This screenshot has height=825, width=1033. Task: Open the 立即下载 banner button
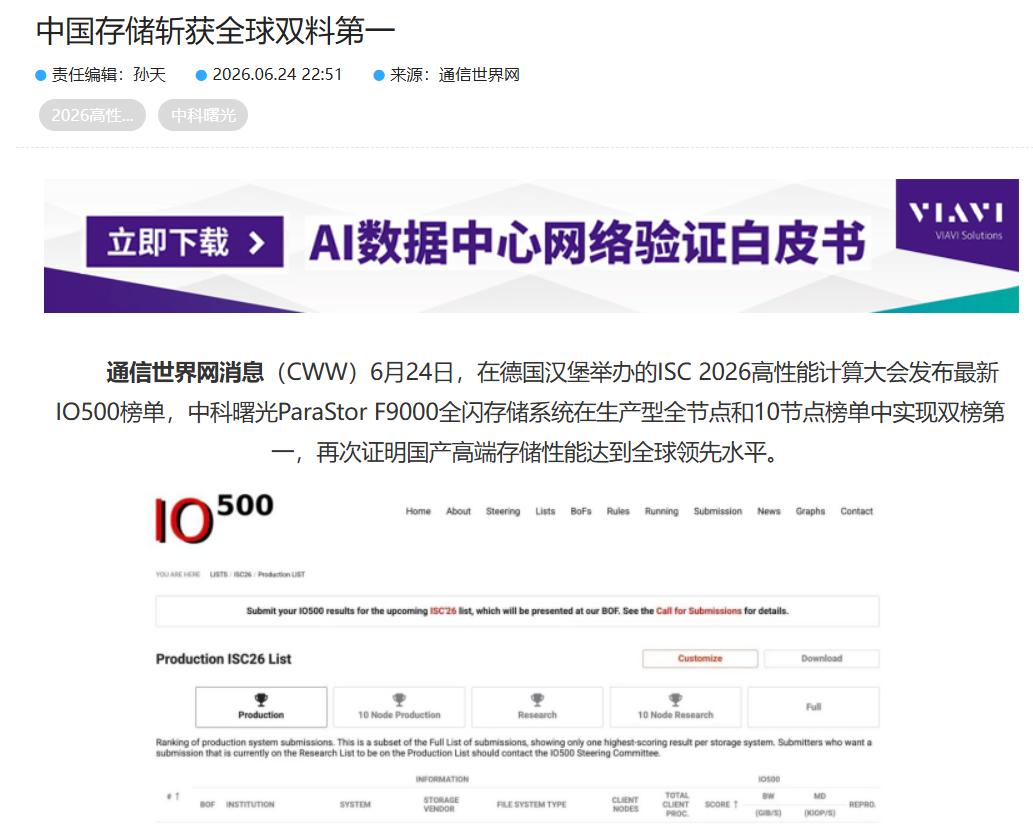click(185, 242)
